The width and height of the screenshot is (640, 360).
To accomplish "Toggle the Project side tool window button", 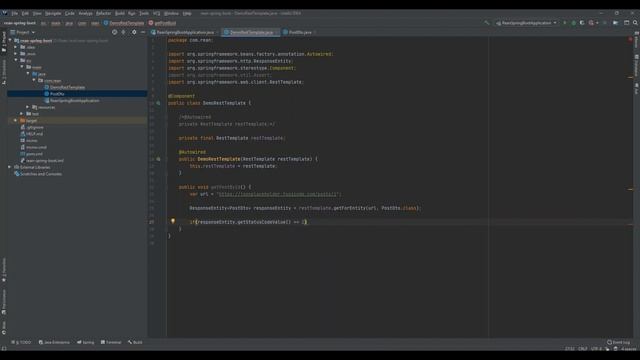I will pyautogui.click(x=4, y=42).
